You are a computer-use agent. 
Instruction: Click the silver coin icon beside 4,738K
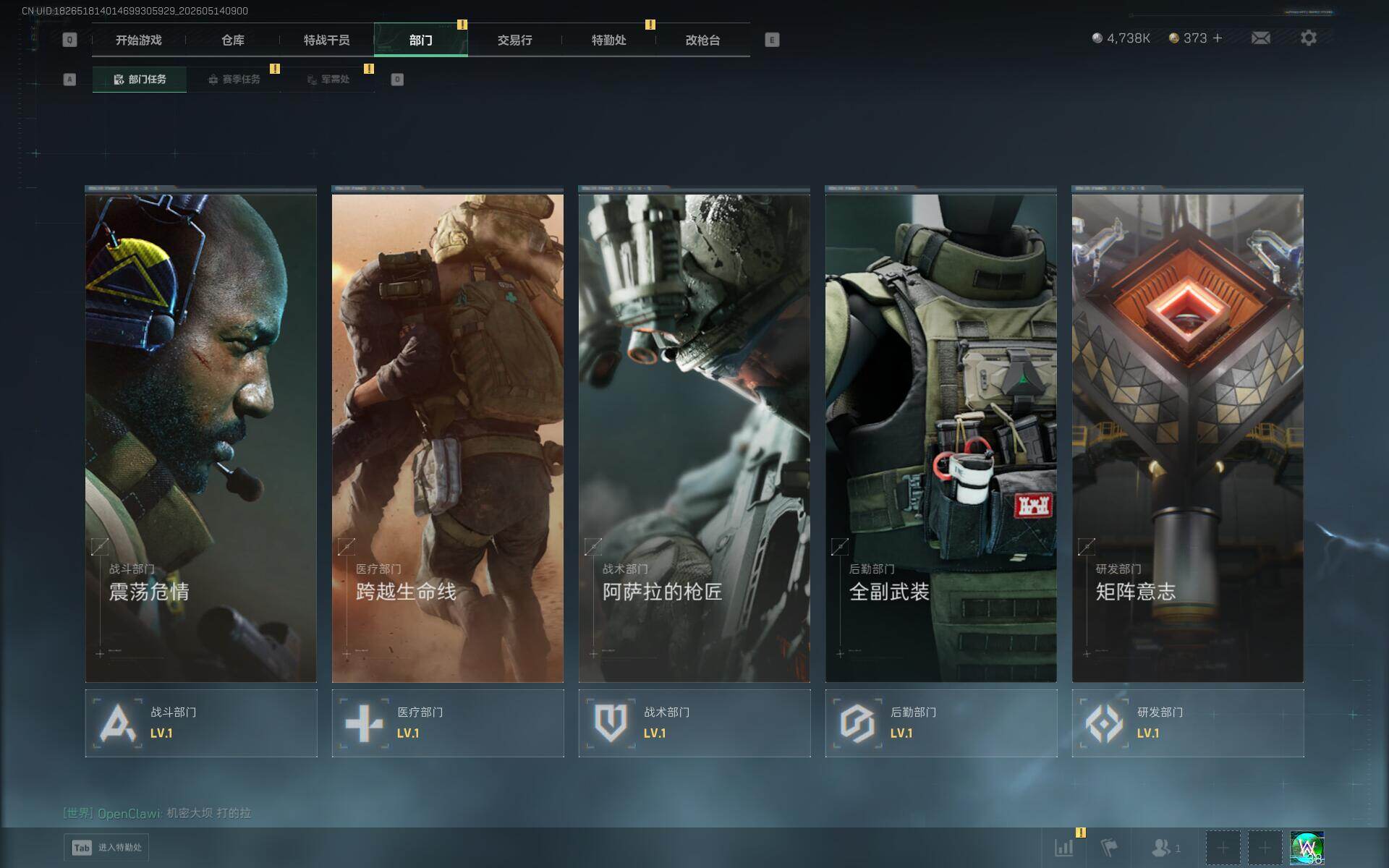pos(1097,38)
